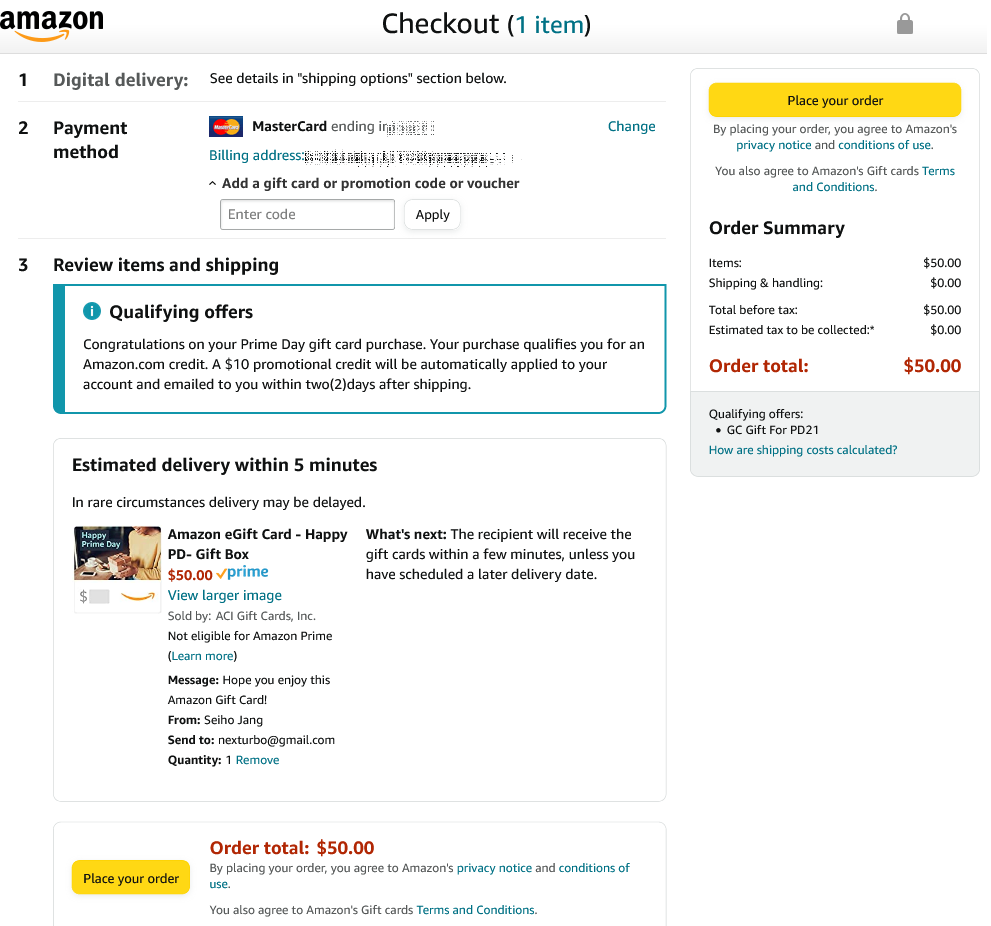Remove the eGift card from order
This screenshot has height=926, width=991.
(257, 760)
